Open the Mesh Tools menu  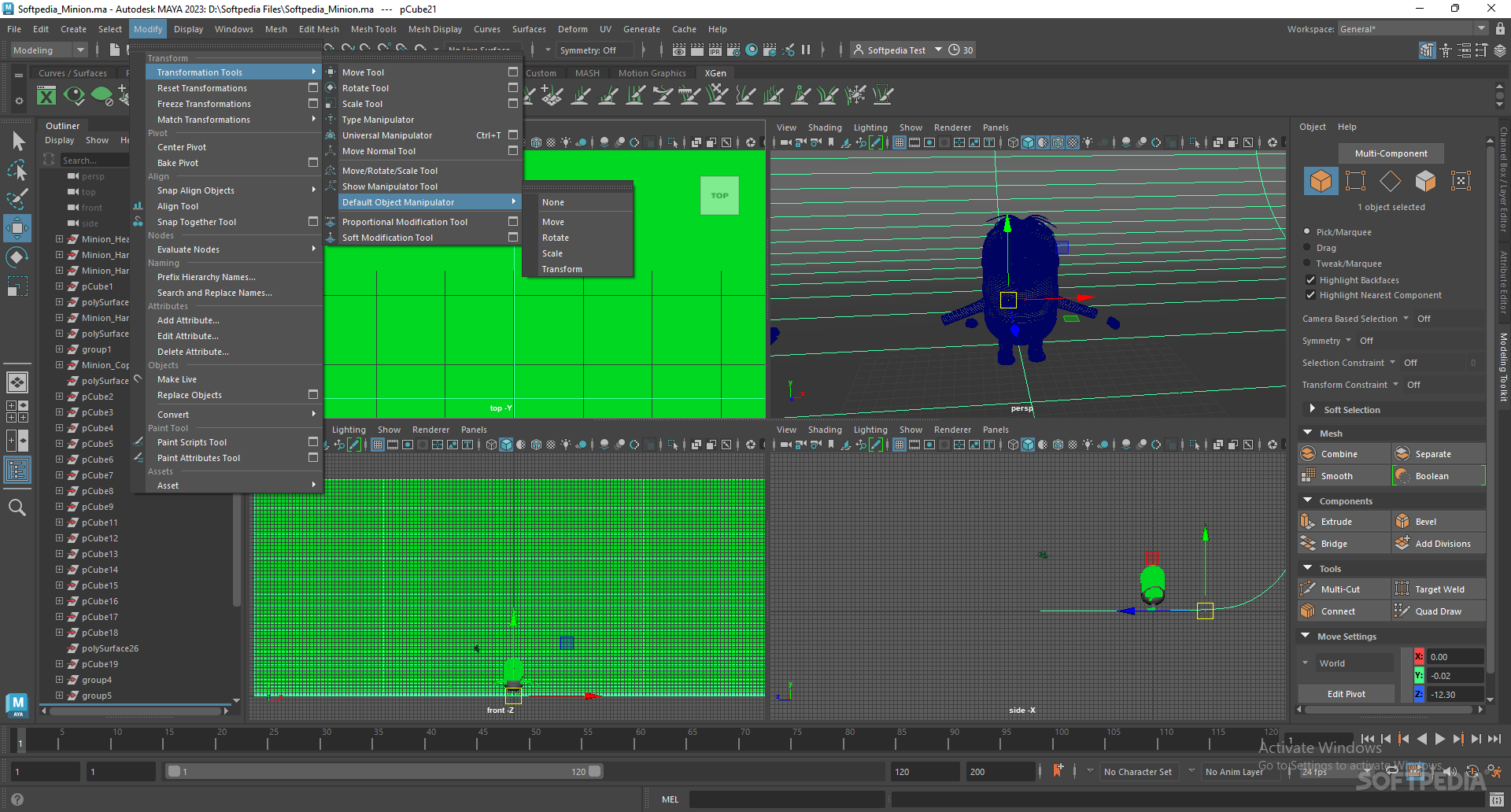374,29
